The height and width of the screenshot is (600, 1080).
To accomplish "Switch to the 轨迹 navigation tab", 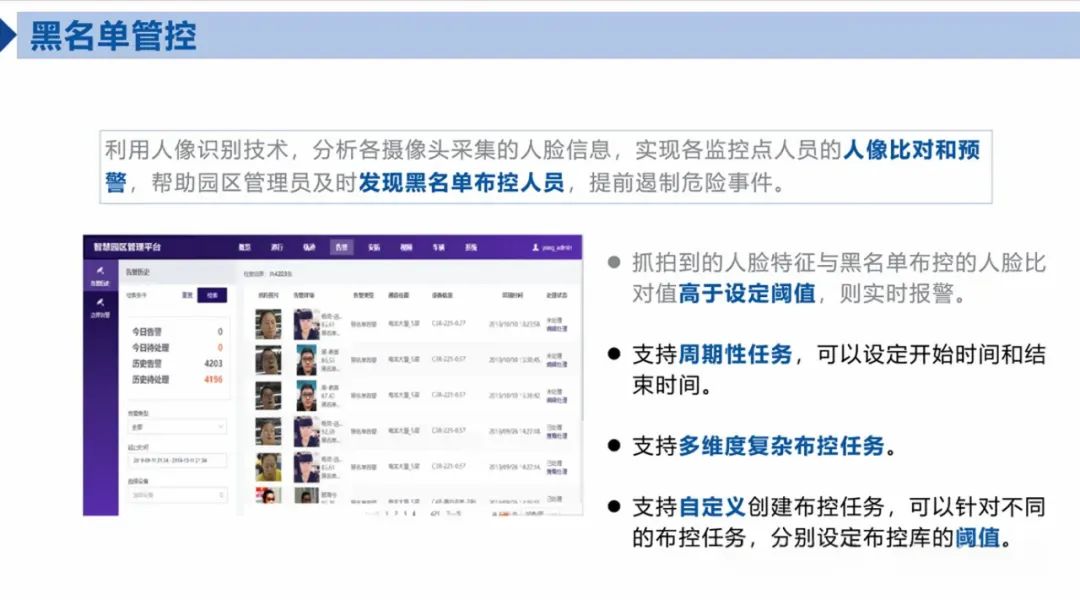I will tap(309, 247).
